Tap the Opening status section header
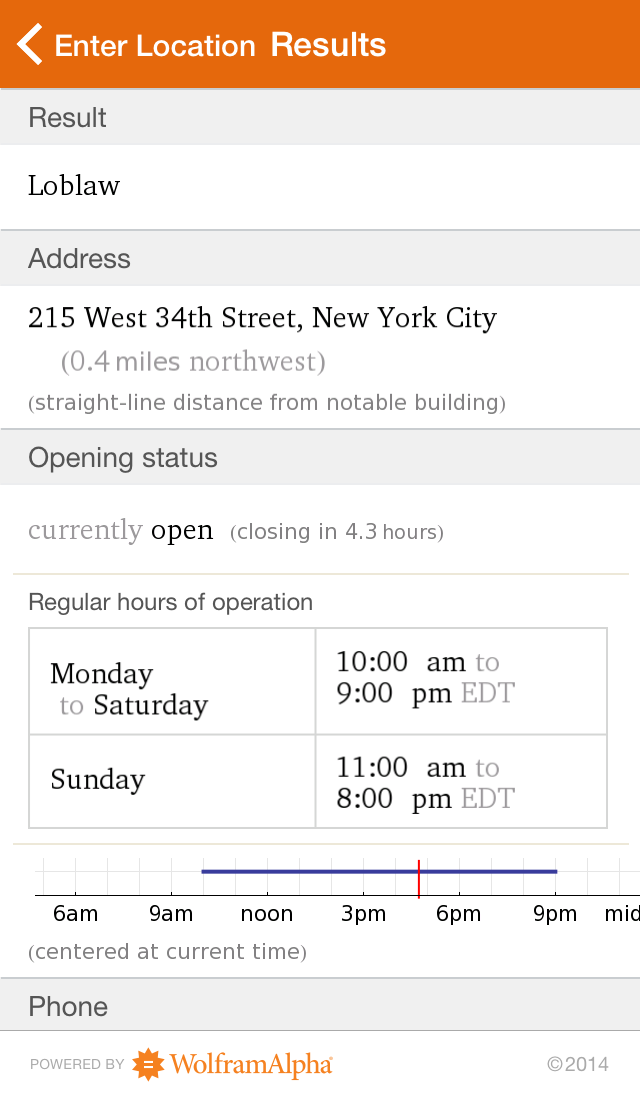 [x=123, y=458]
